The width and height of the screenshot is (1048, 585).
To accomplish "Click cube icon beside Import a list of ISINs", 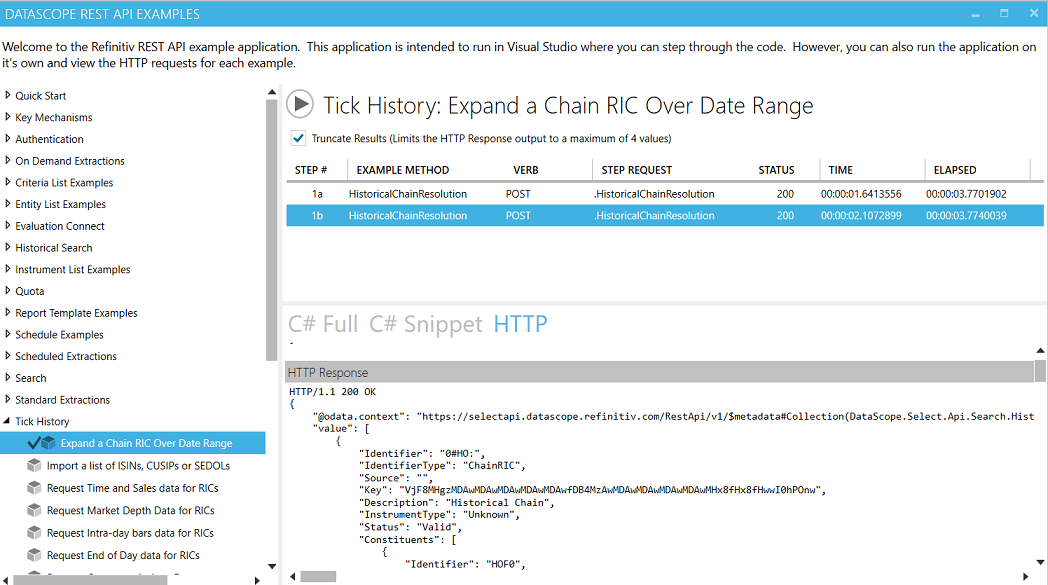I will tap(34, 465).
